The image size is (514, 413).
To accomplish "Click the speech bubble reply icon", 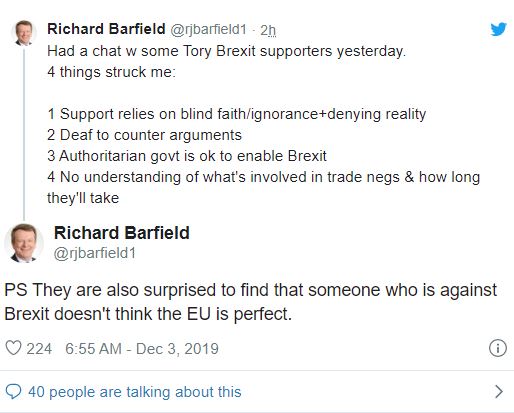I will (14, 392).
